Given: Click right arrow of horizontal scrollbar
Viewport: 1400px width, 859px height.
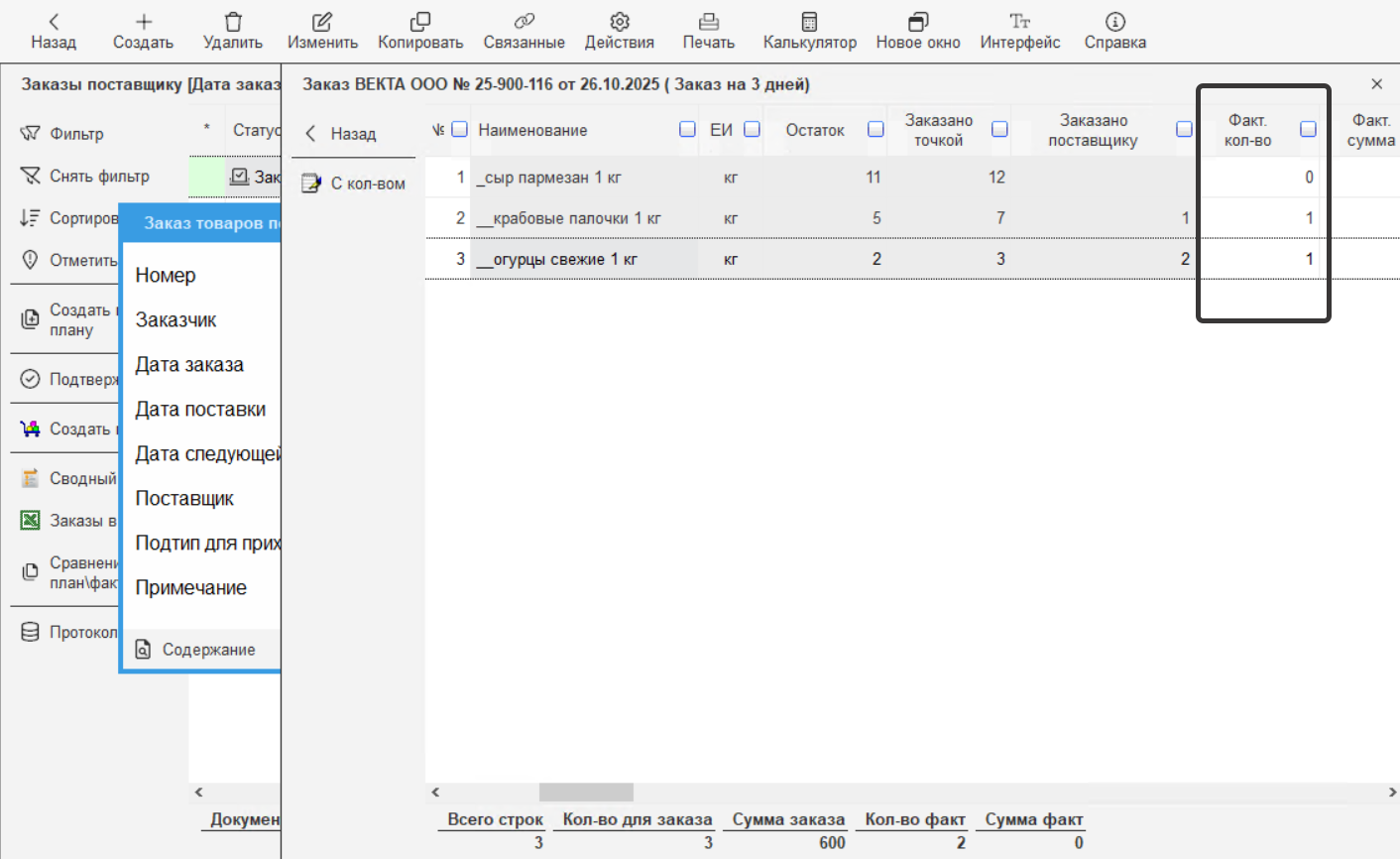Looking at the screenshot, I should coord(1392,793).
